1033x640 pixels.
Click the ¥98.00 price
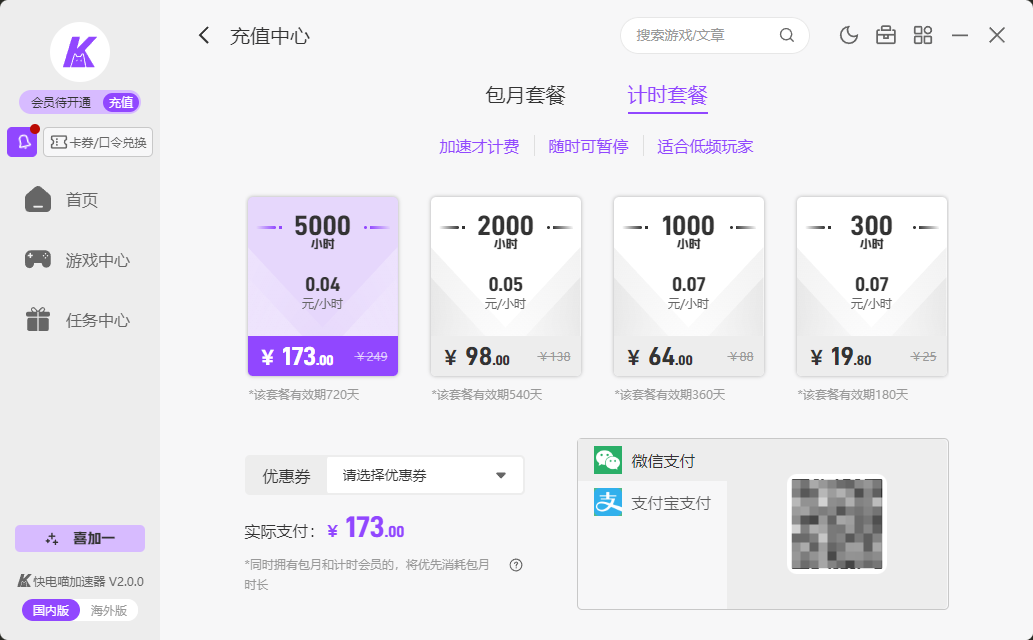tap(480, 357)
